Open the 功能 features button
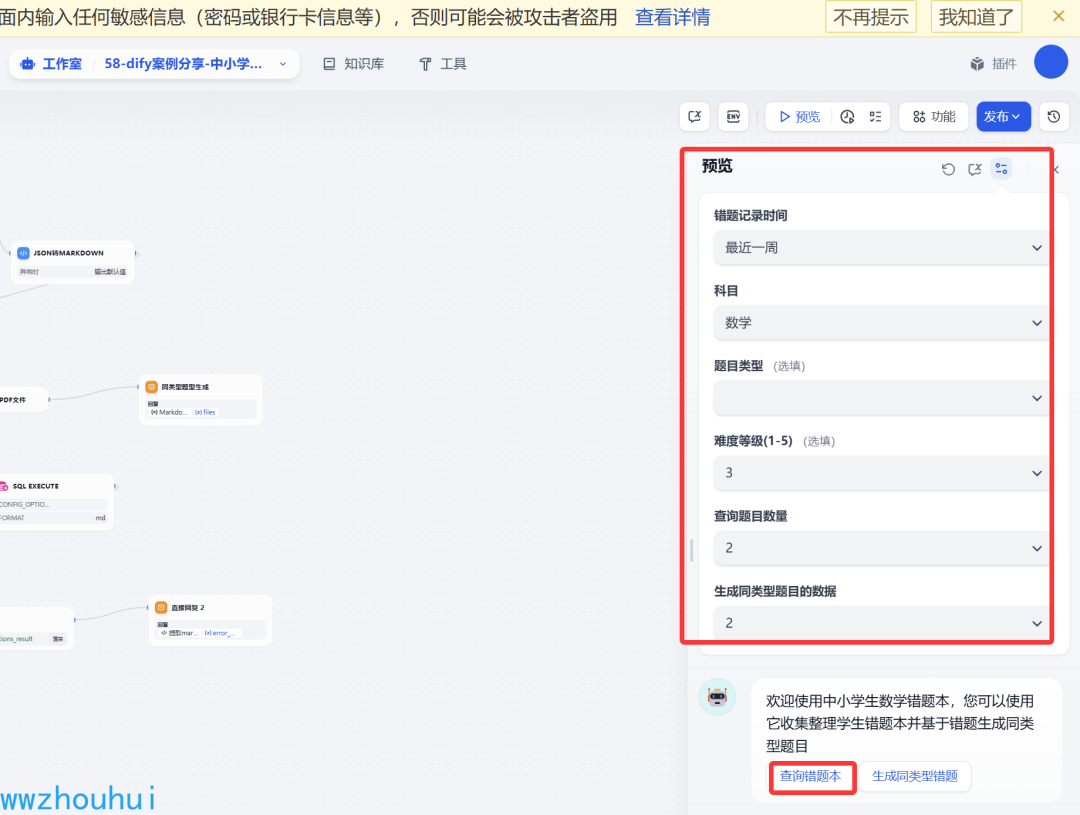 [x=934, y=116]
